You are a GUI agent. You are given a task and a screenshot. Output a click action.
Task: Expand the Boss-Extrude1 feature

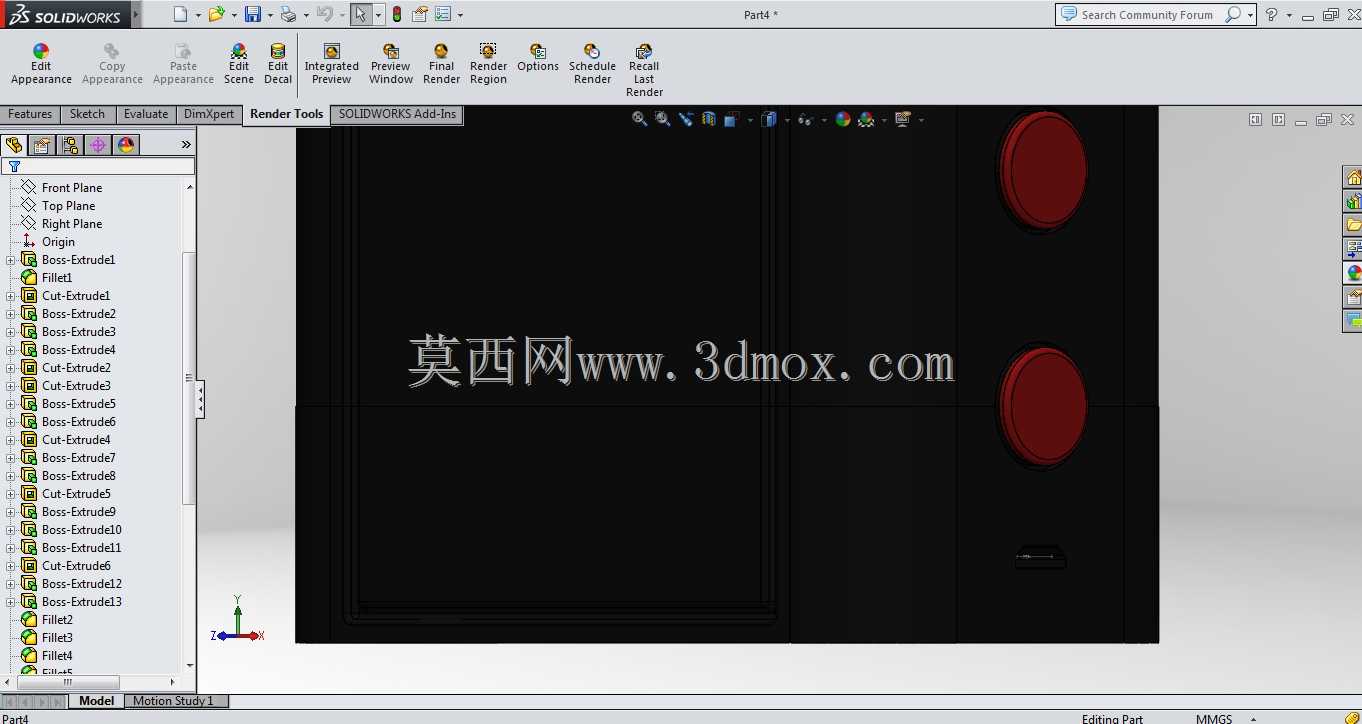[11, 260]
